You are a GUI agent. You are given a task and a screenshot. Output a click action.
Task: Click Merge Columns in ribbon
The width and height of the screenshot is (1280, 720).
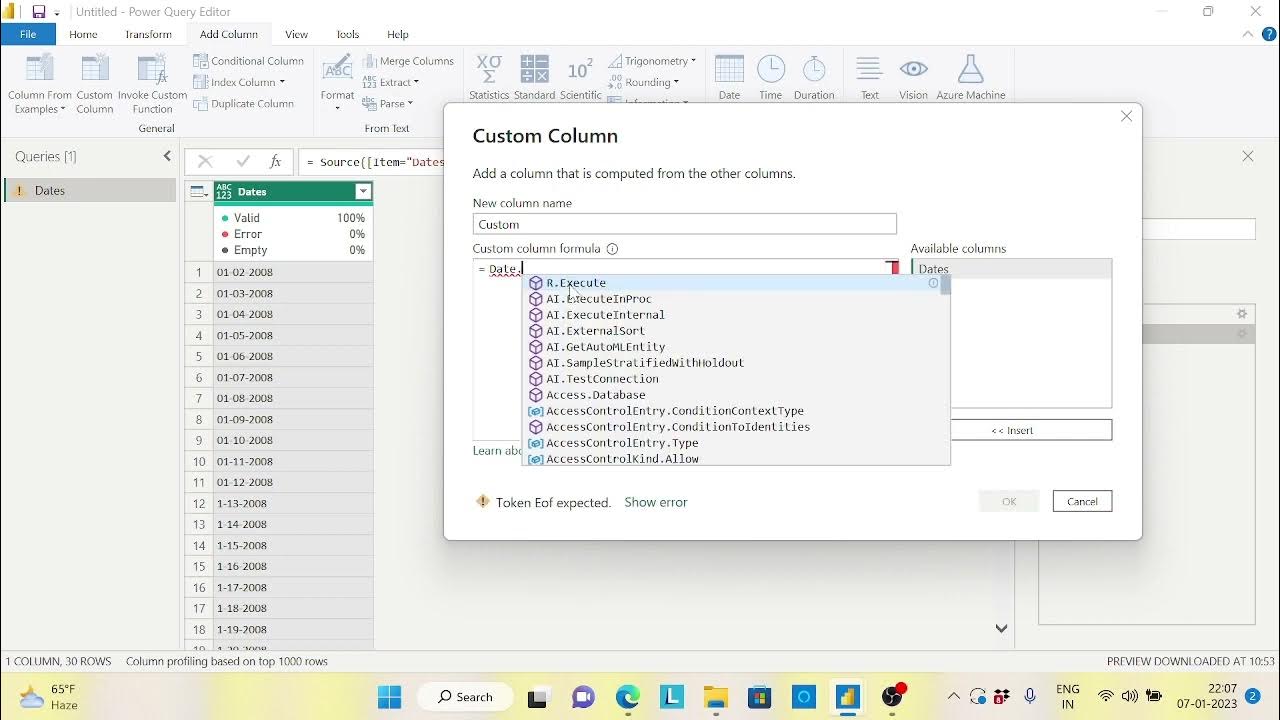point(408,61)
